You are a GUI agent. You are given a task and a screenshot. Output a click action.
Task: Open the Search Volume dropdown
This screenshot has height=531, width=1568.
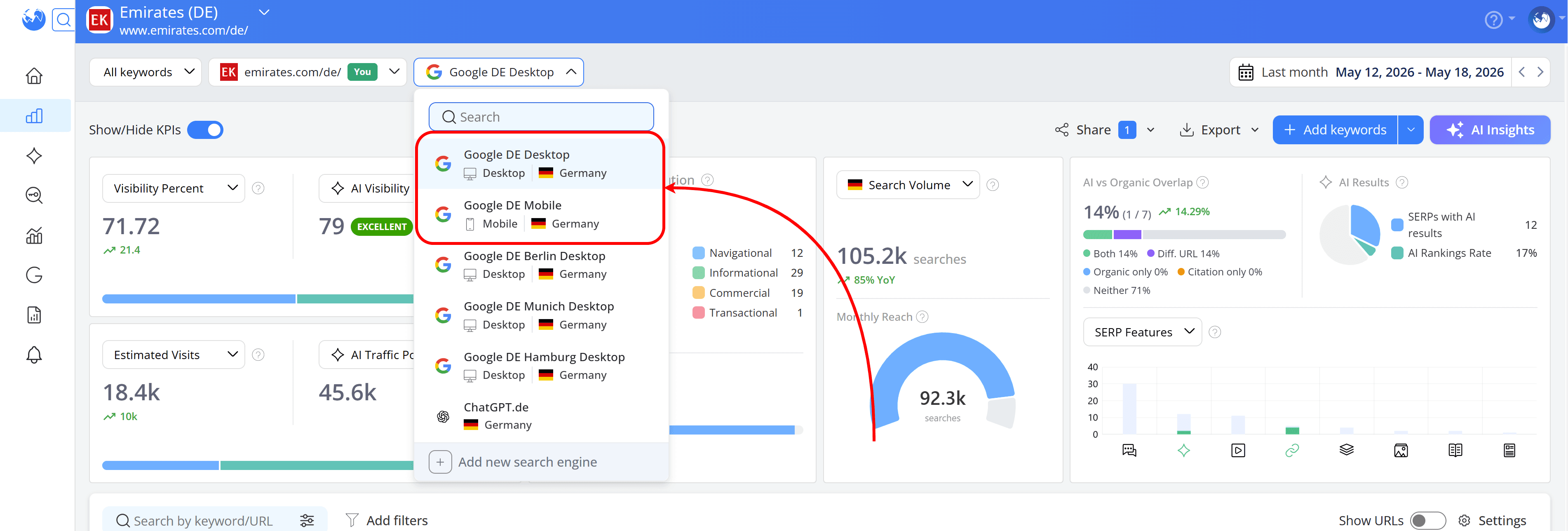(x=908, y=185)
